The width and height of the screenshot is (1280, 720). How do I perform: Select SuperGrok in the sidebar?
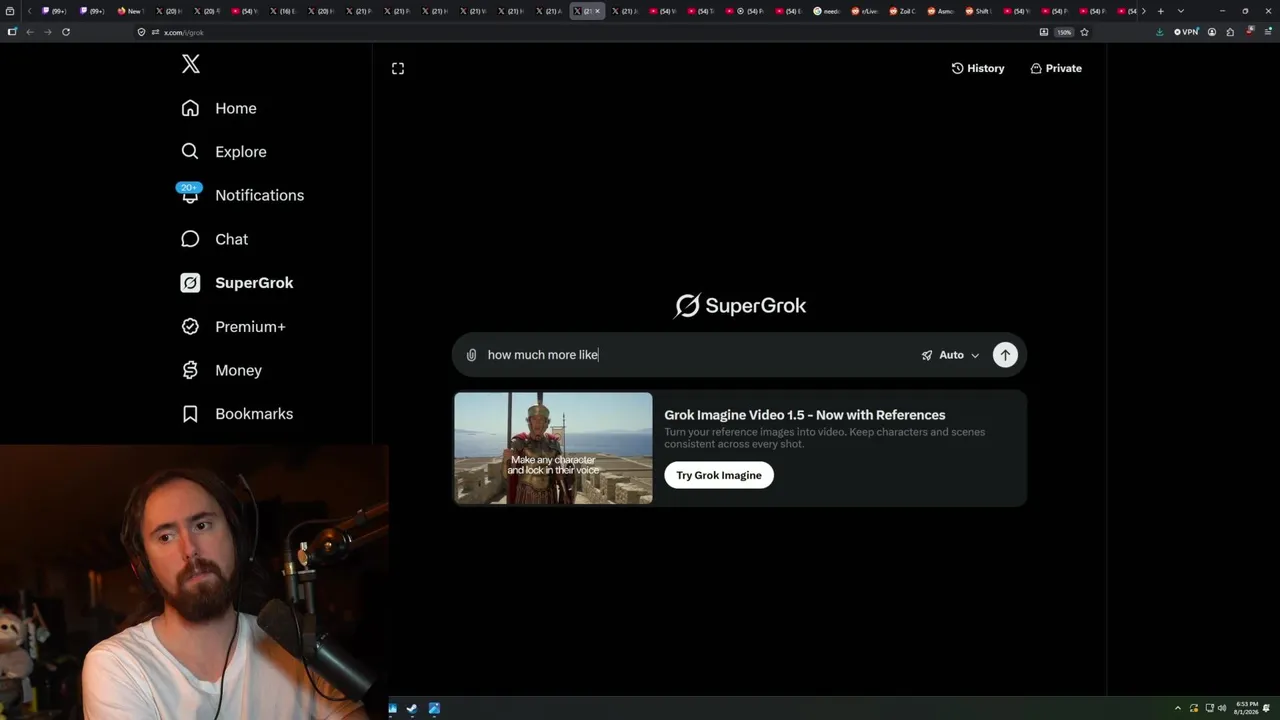click(x=236, y=283)
